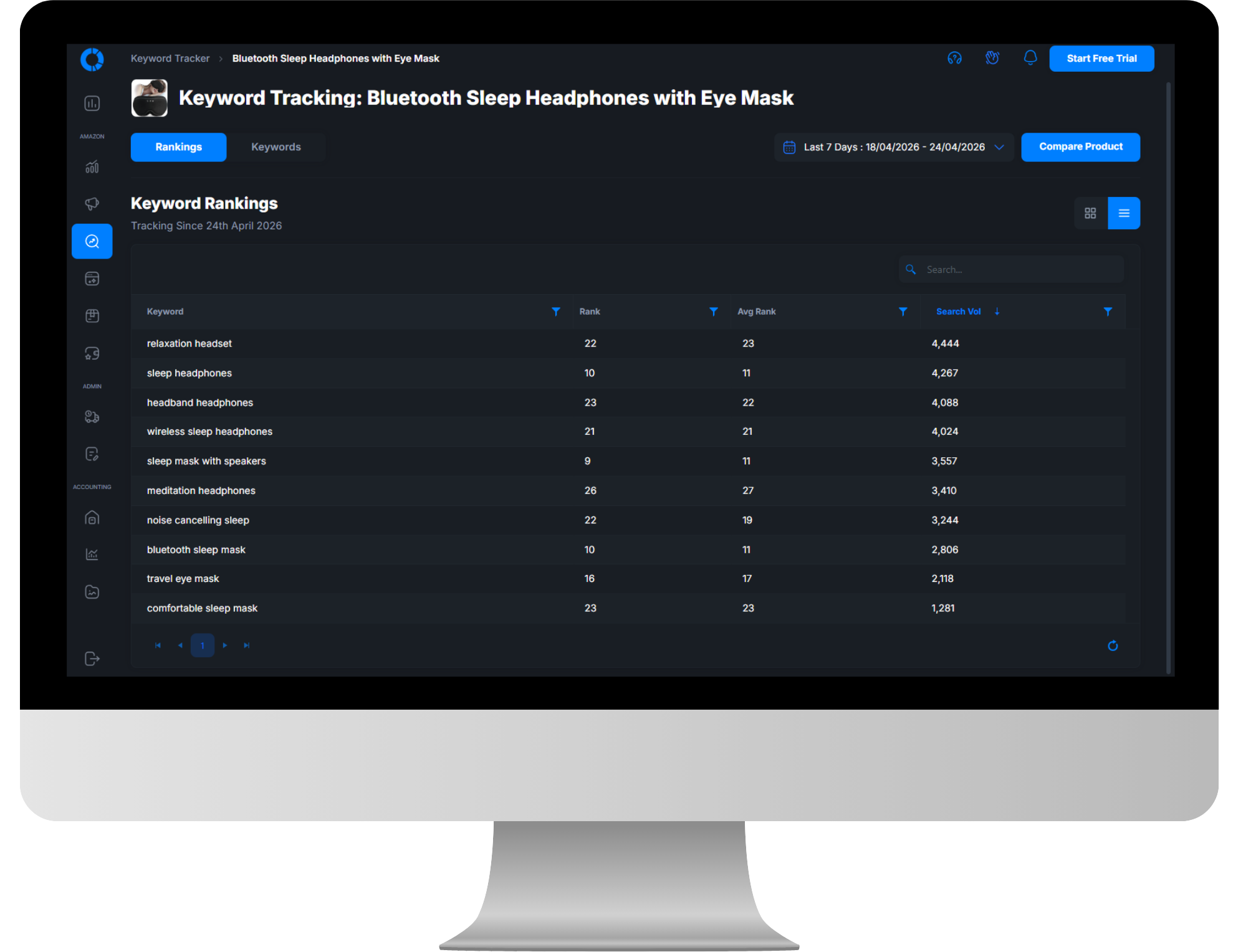Click the waving hand icon

[x=992, y=58]
